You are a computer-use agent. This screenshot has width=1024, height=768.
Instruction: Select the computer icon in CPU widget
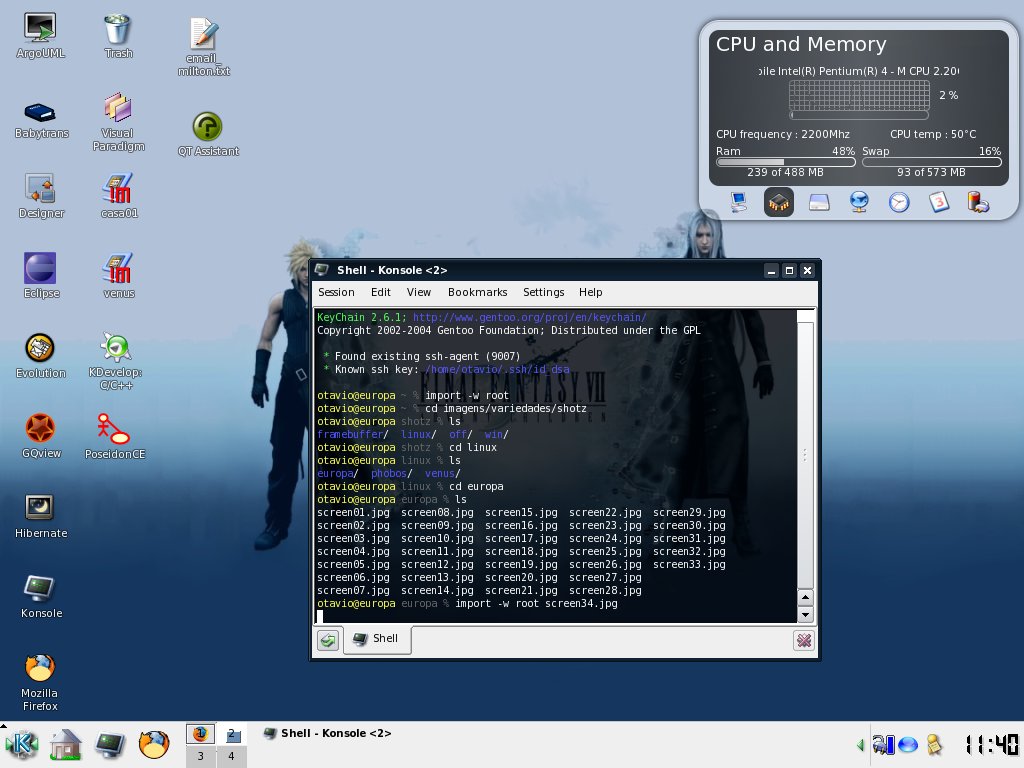(739, 202)
